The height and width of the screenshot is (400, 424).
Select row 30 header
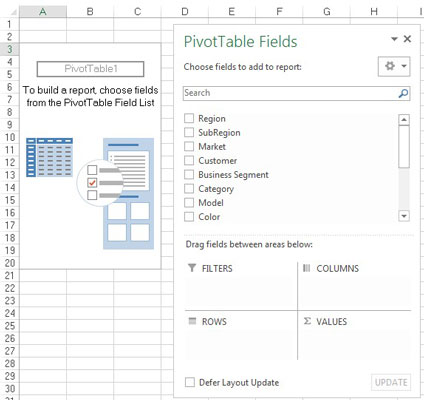click(9, 389)
